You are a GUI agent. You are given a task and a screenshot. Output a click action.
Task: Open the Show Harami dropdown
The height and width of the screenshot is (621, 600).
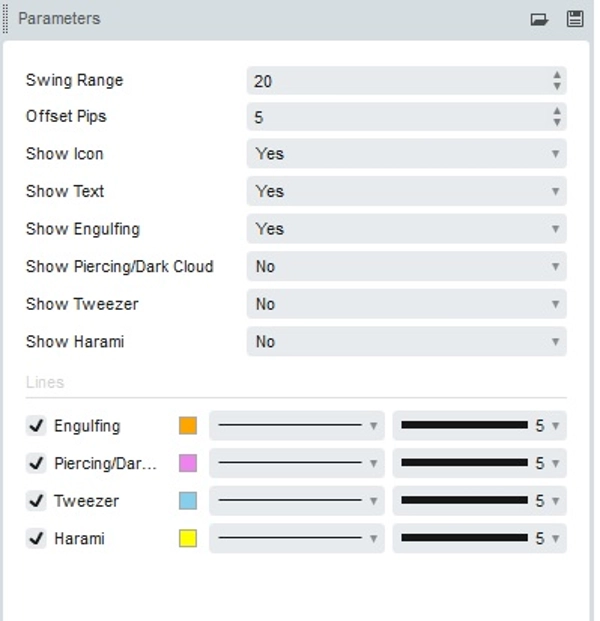(x=406, y=342)
